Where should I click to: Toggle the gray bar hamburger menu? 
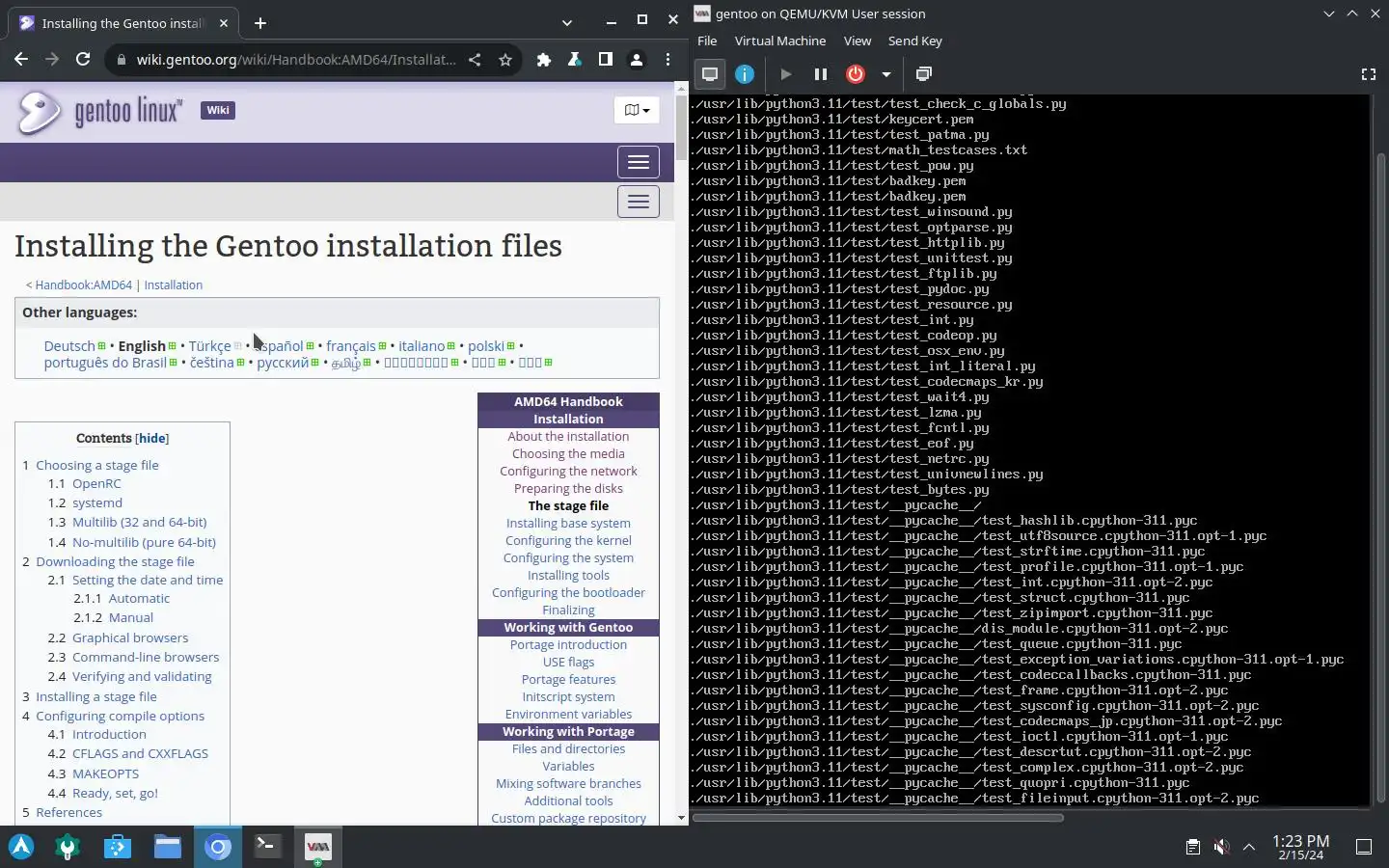tap(639, 202)
